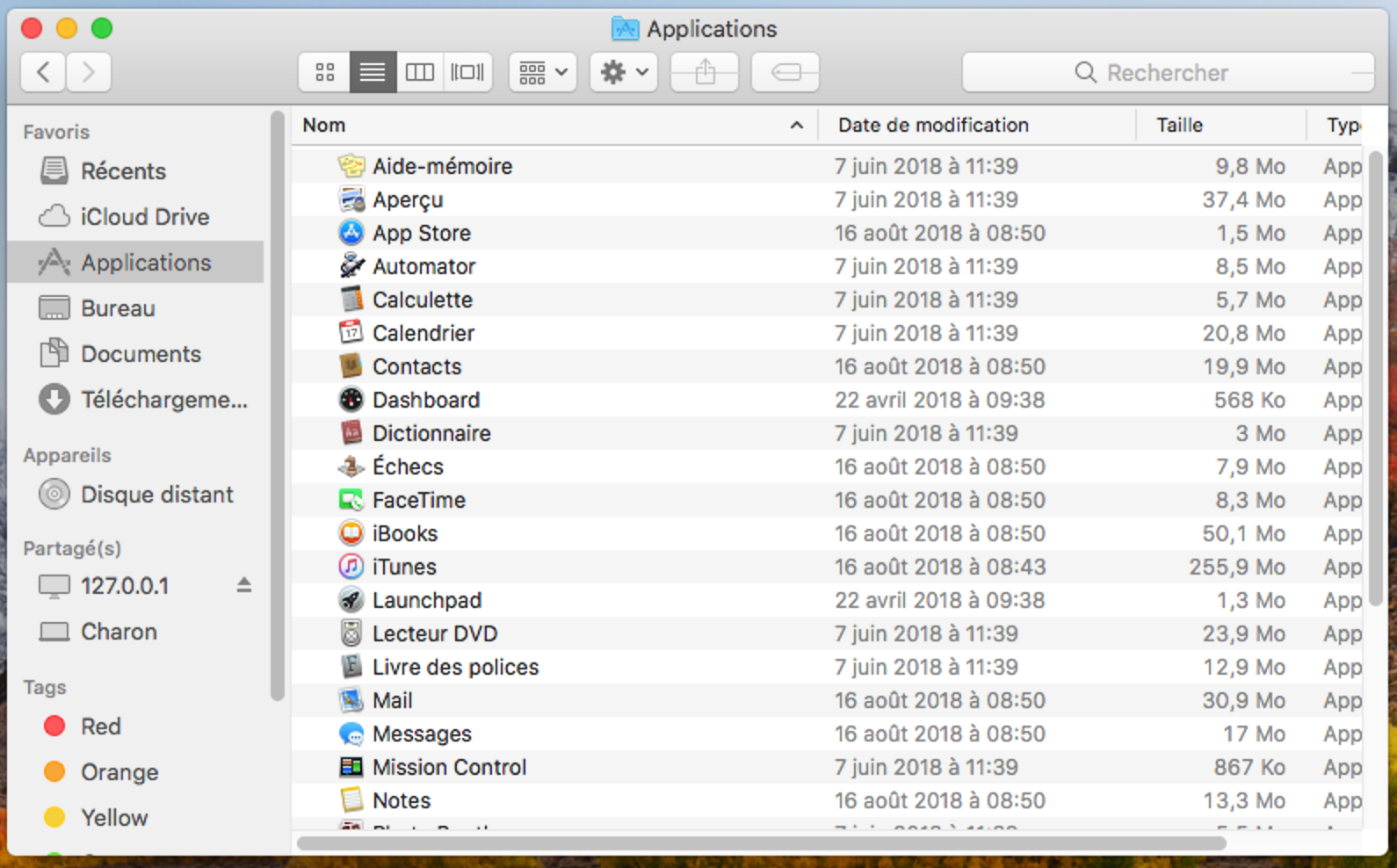Open Bureau in the sidebar

[135, 308]
